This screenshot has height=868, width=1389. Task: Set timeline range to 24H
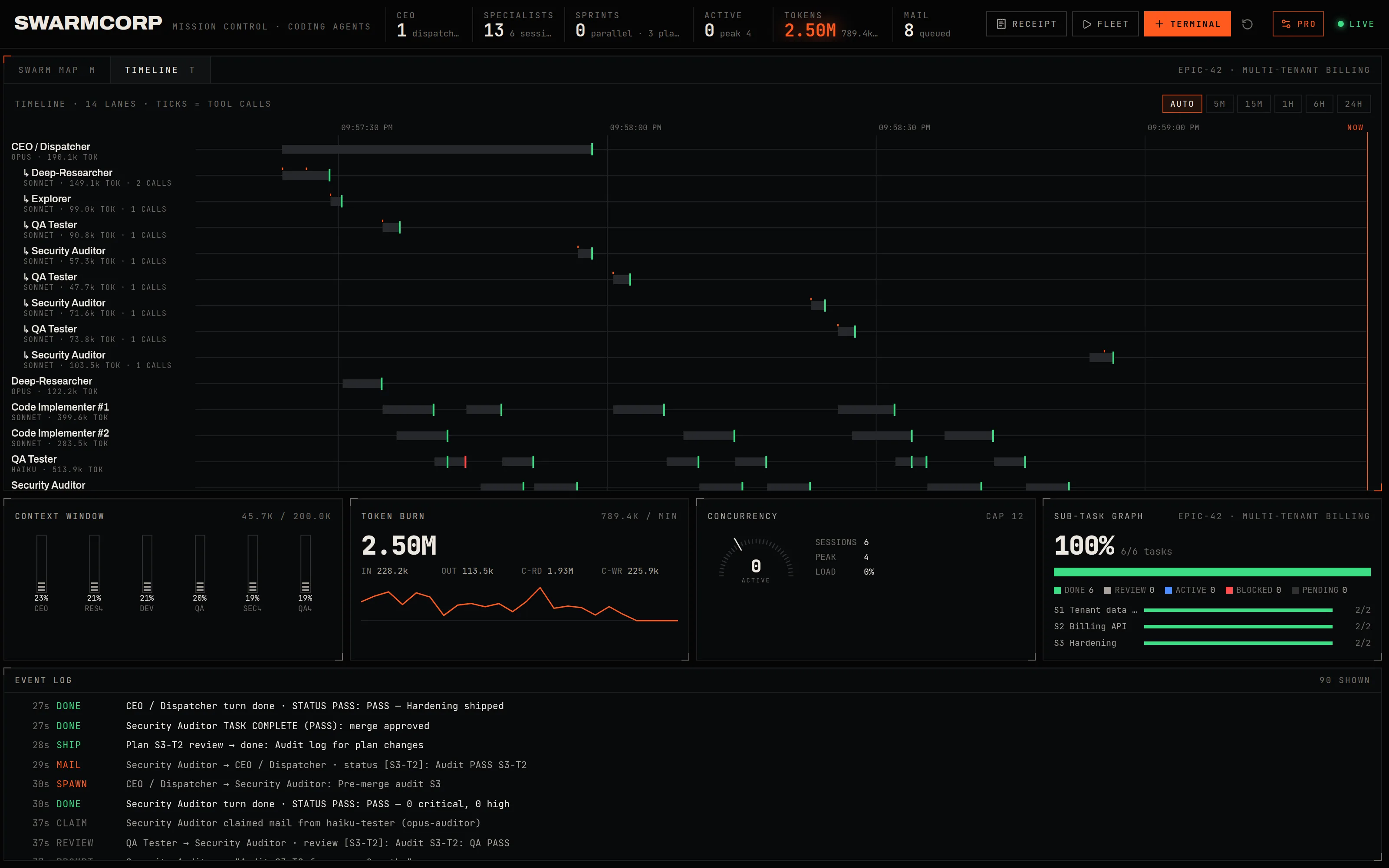1353,104
